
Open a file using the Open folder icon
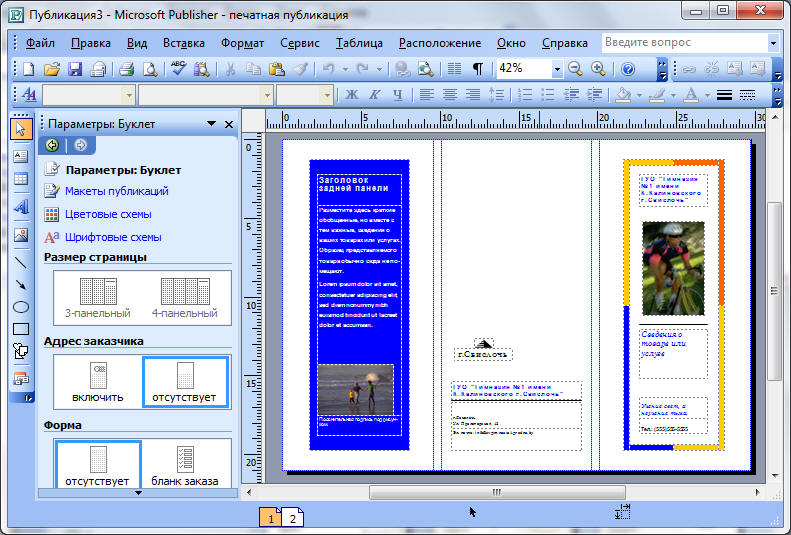(51, 69)
